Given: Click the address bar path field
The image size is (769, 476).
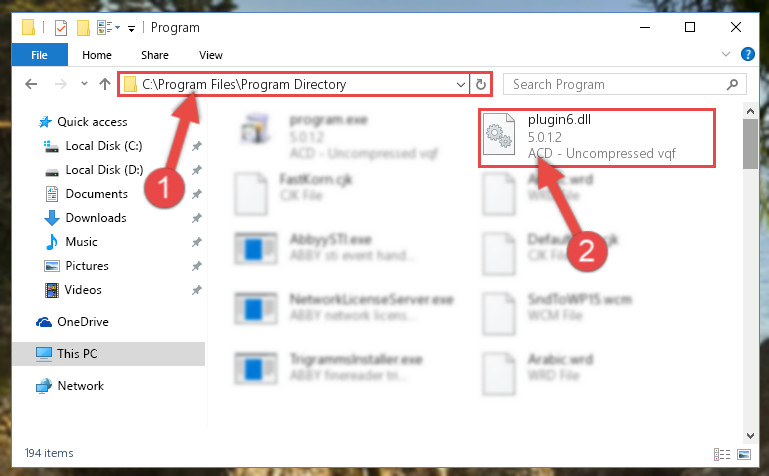Looking at the screenshot, I should pos(293,84).
